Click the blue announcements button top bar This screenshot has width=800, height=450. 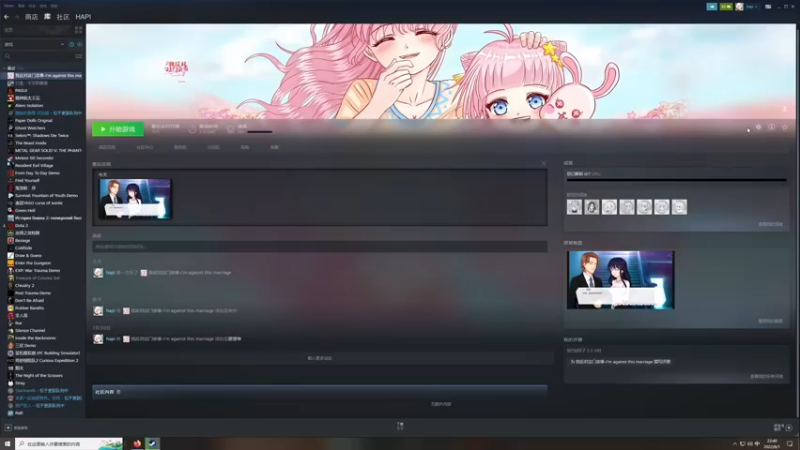[x=712, y=7]
